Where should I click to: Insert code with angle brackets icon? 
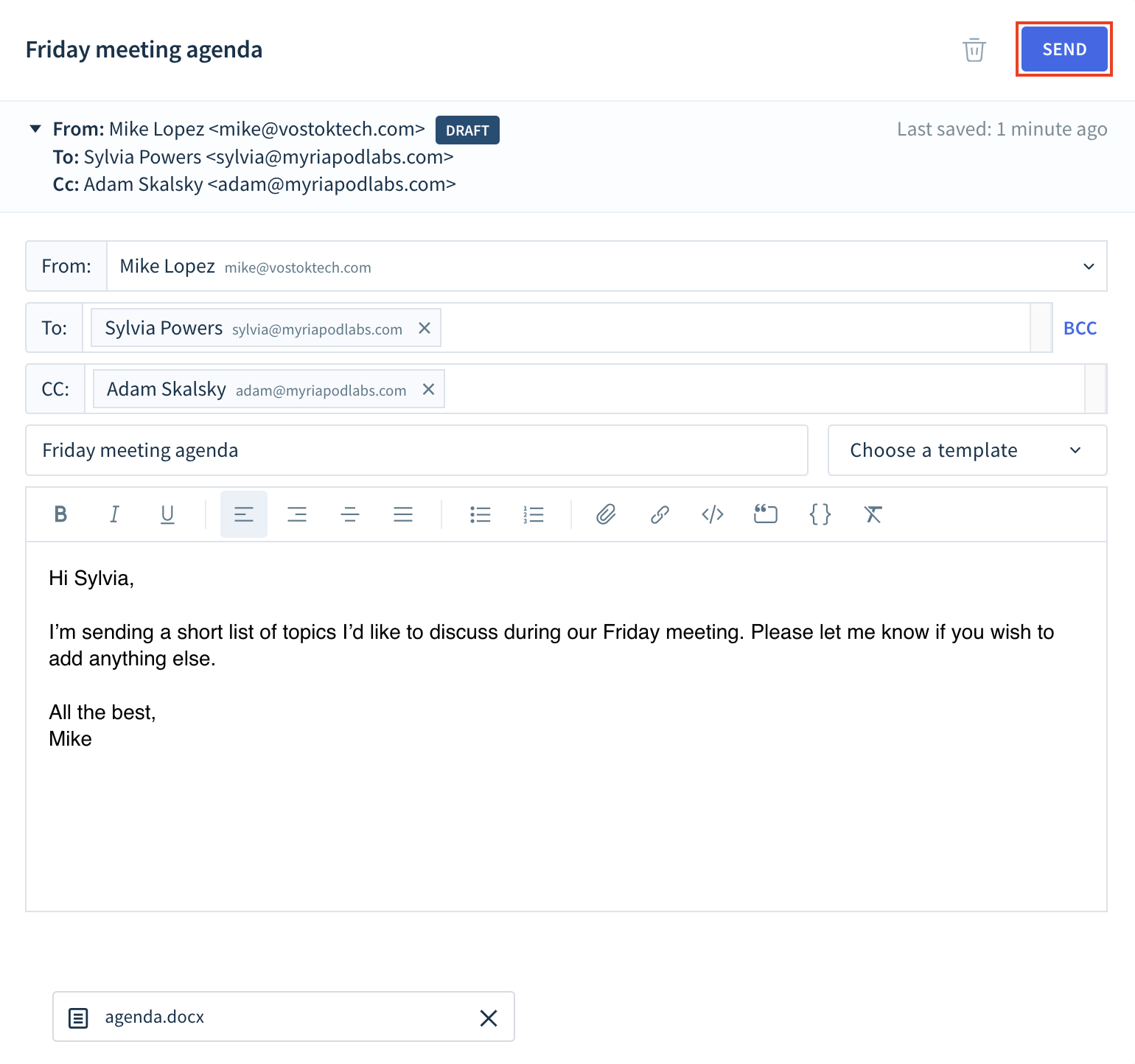coord(713,514)
